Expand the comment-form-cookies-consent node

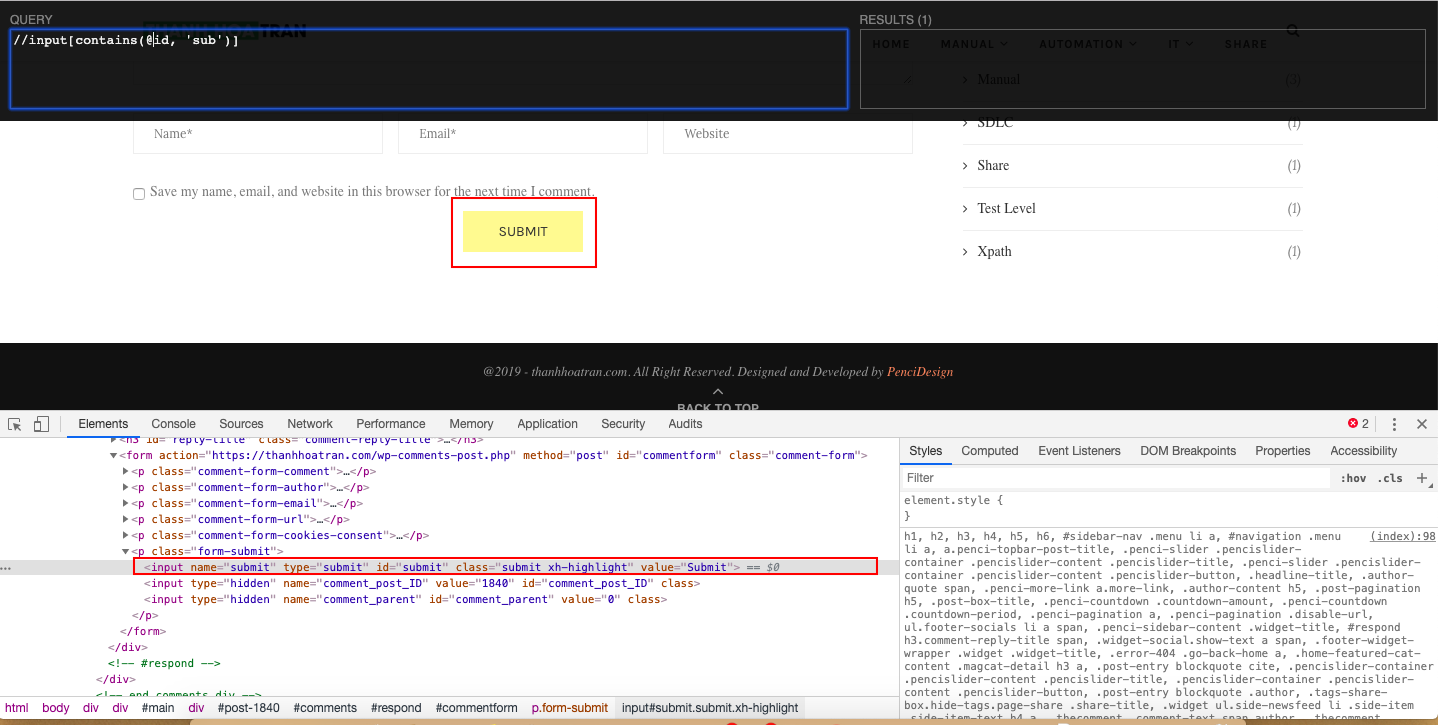pos(126,535)
